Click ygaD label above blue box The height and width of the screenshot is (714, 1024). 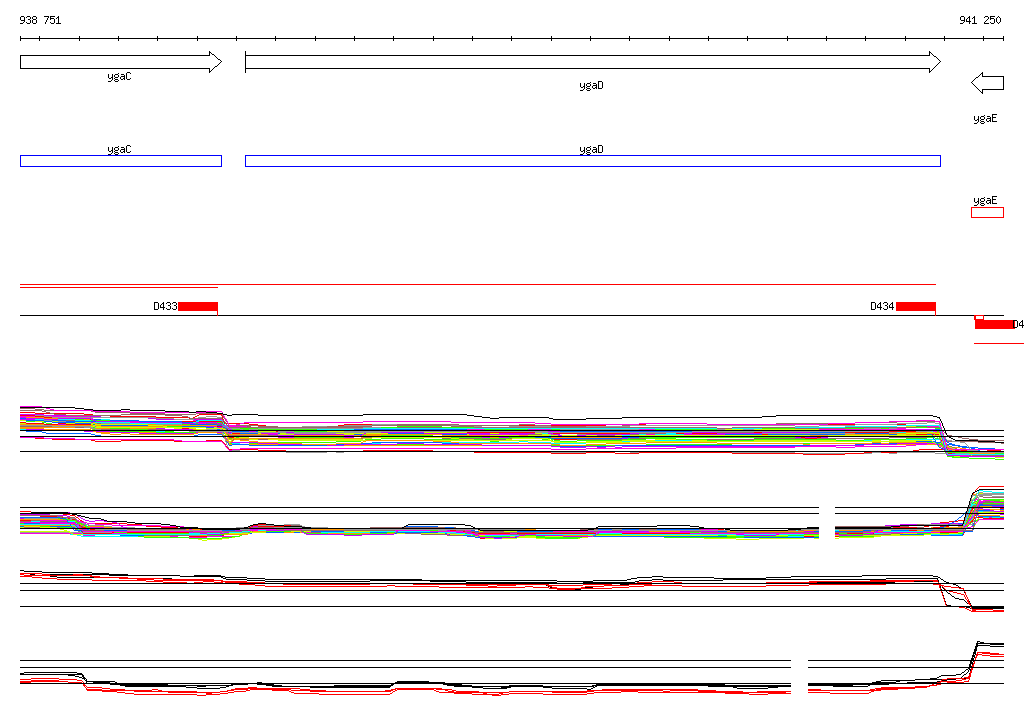click(592, 150)
